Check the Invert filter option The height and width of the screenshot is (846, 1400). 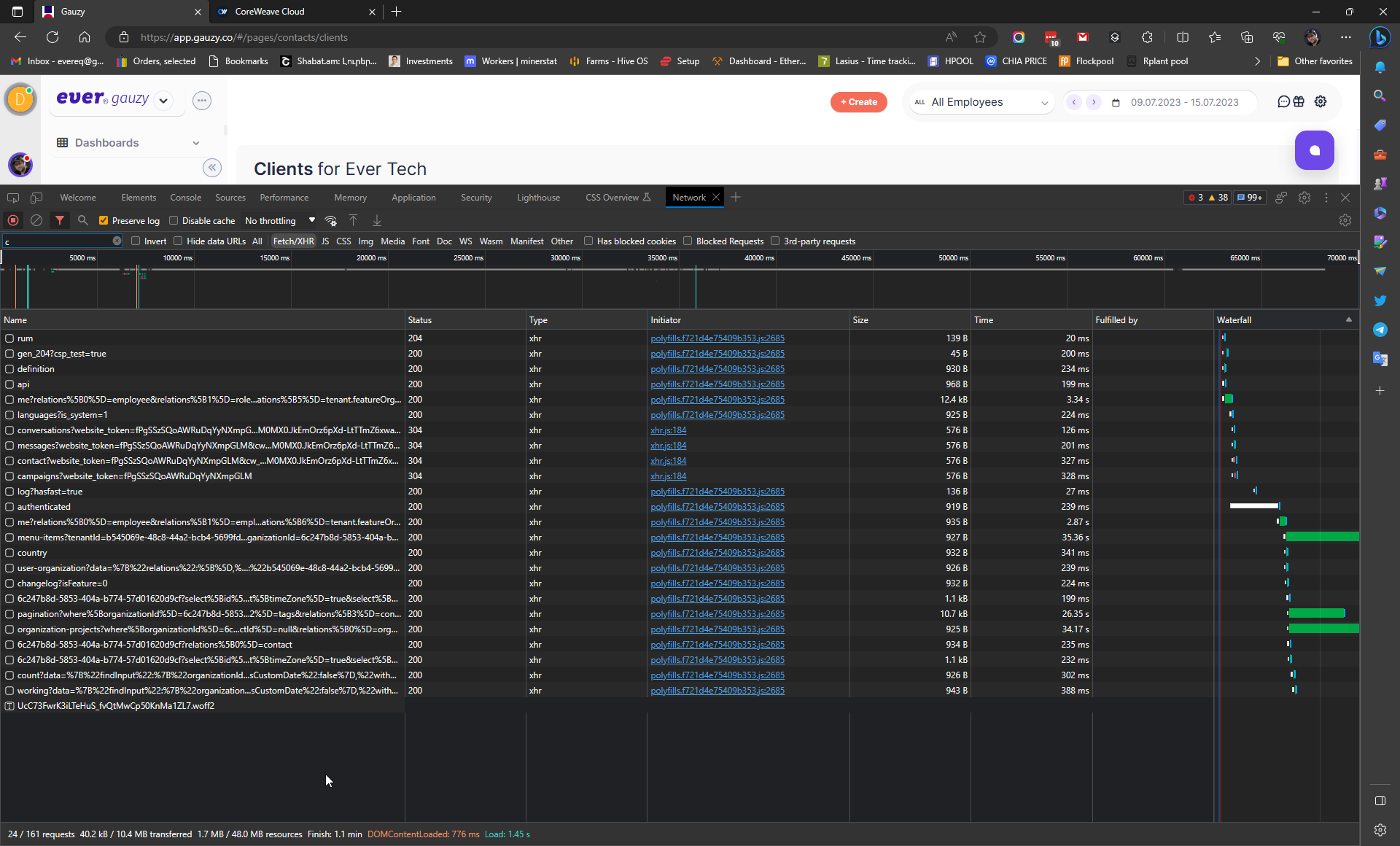click(x=136, y=241)
